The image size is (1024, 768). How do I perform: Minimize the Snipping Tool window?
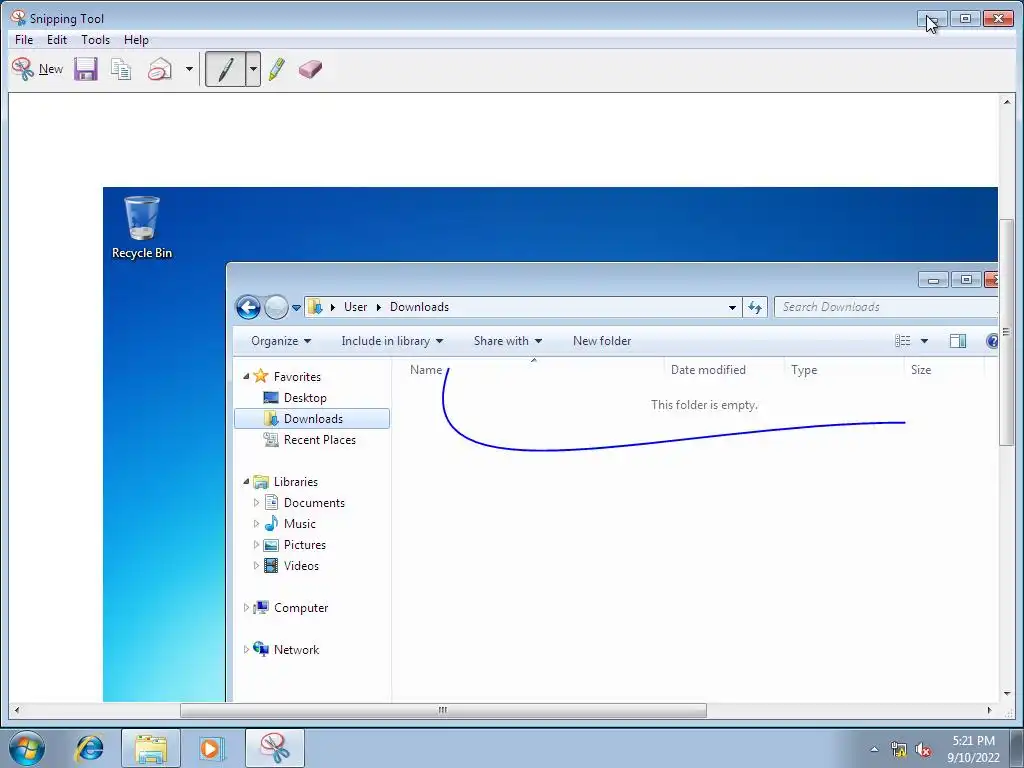pyautogui.click(x=932, y=18)
